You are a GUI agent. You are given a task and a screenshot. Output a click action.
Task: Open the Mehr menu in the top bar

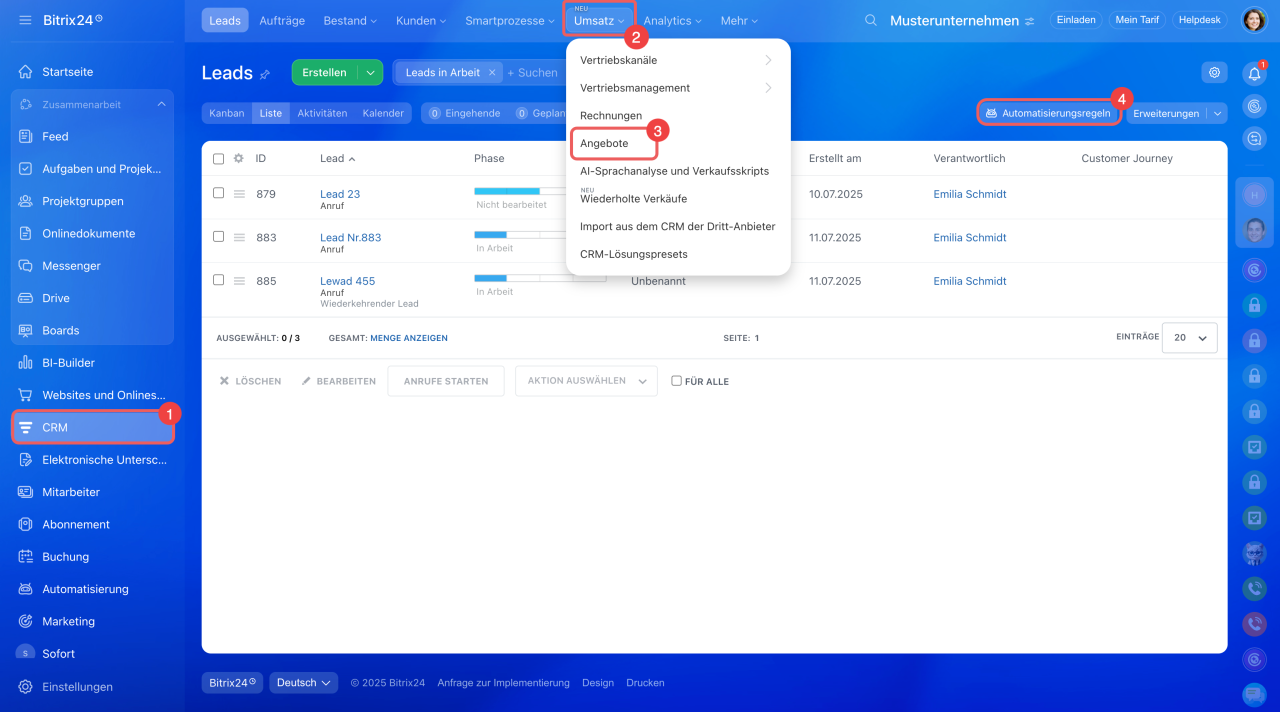[x=739, y=20]
